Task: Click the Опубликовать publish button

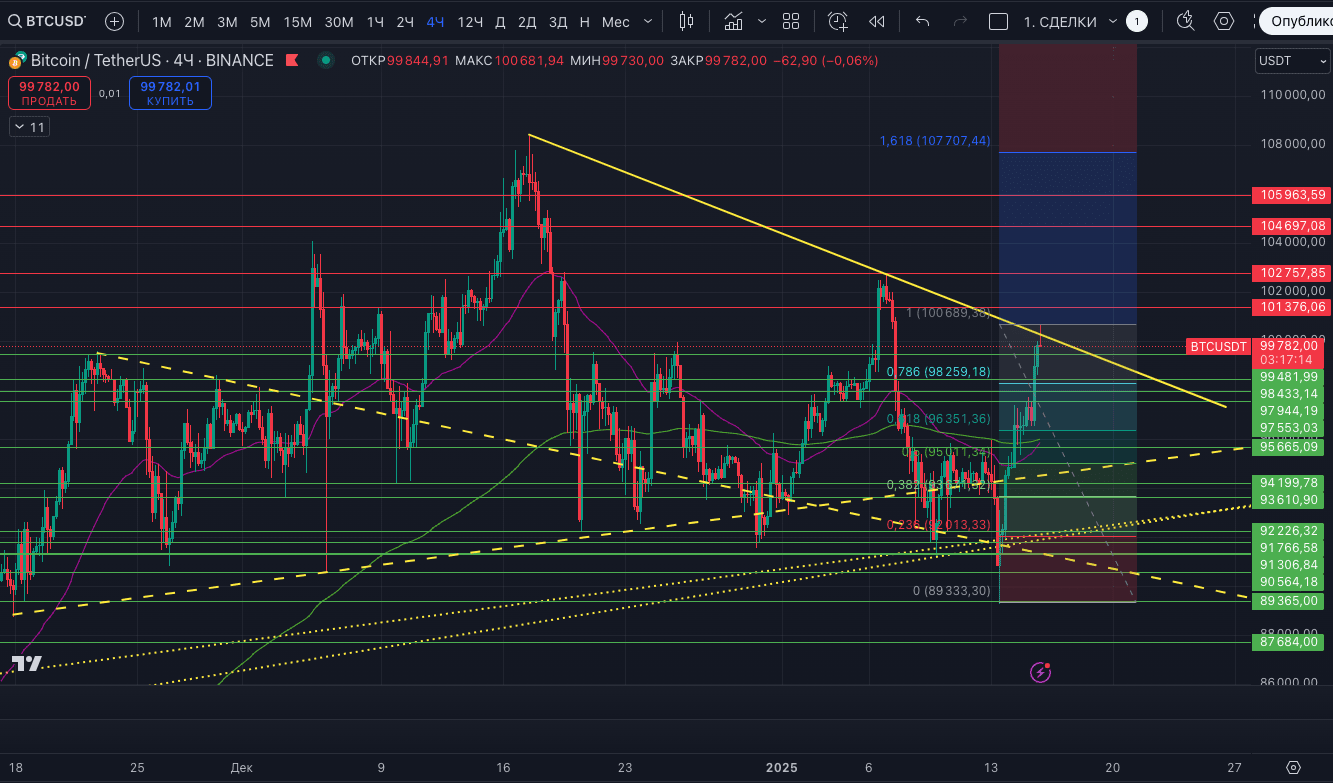Action: pyautogui.click(x=1296, y=21)
